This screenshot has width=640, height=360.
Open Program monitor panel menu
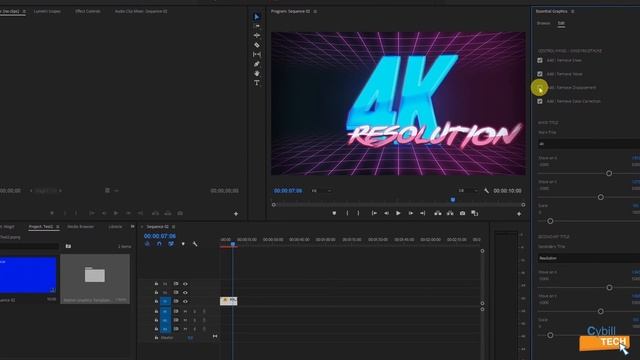315,11
